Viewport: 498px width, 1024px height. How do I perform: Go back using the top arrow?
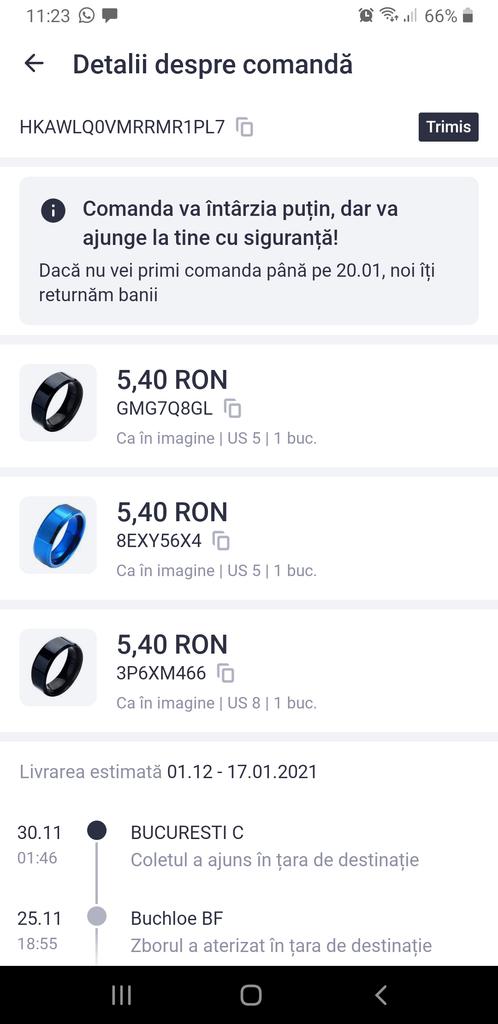[x=34, y=63]
